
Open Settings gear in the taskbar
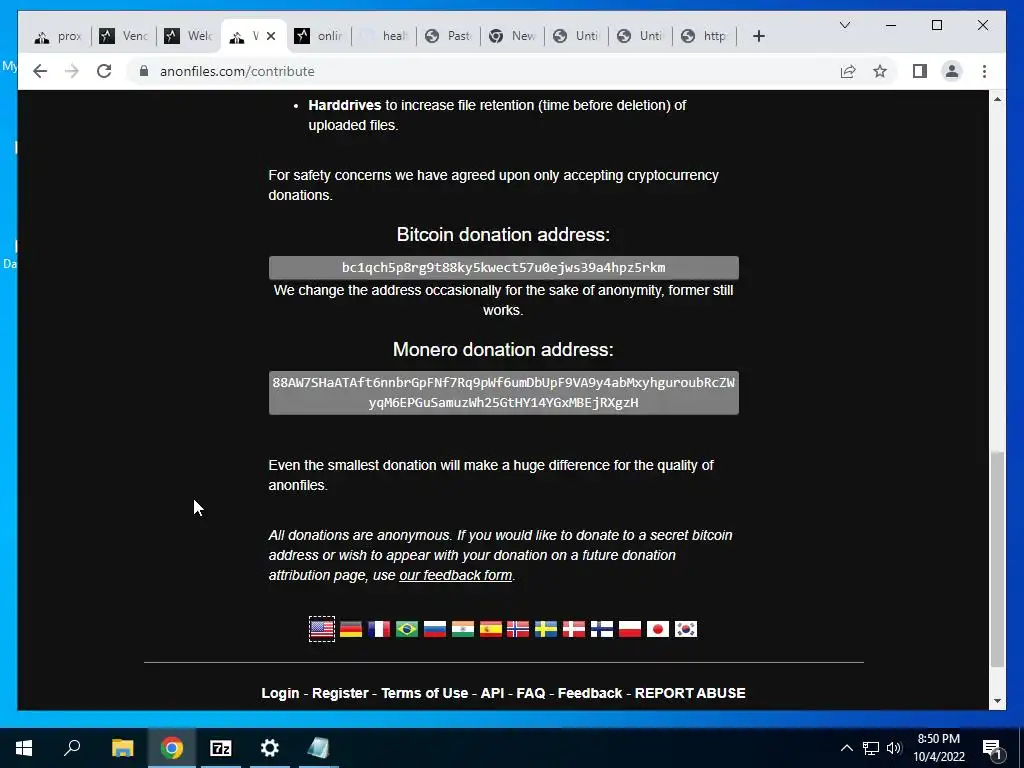(270, 748)
